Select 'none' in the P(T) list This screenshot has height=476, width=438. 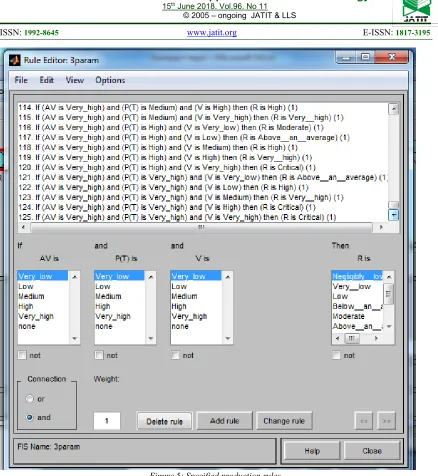119,326
